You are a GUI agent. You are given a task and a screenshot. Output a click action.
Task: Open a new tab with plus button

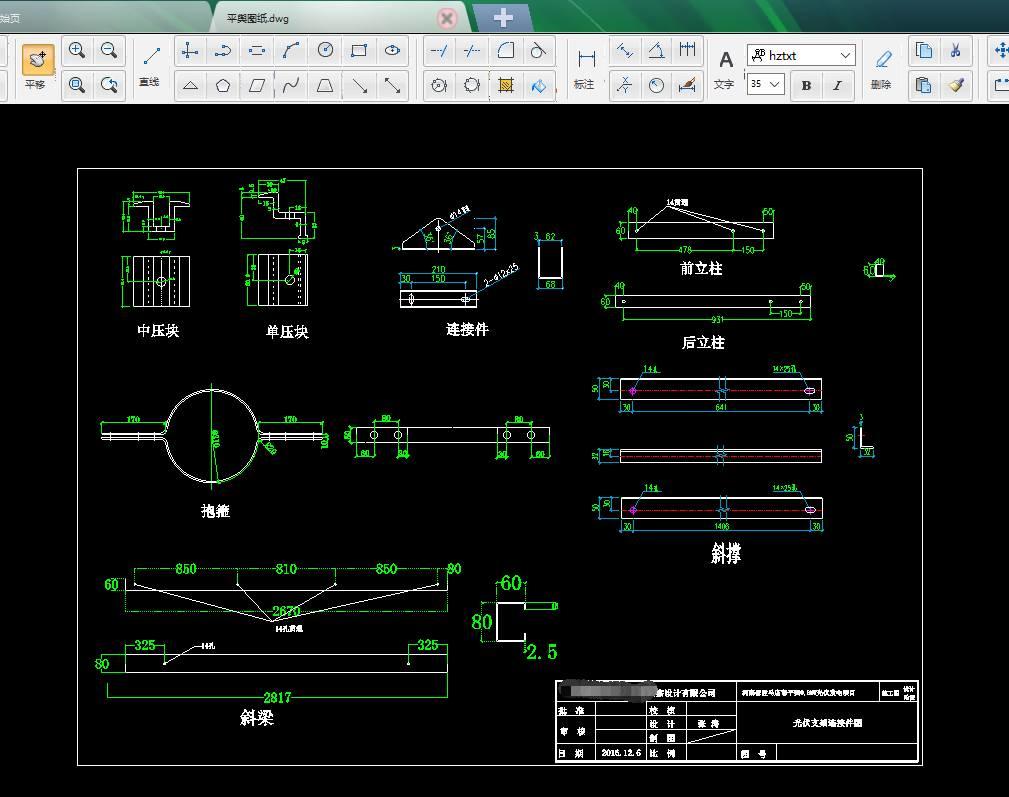pyautogui.click(x=503, y=17)
